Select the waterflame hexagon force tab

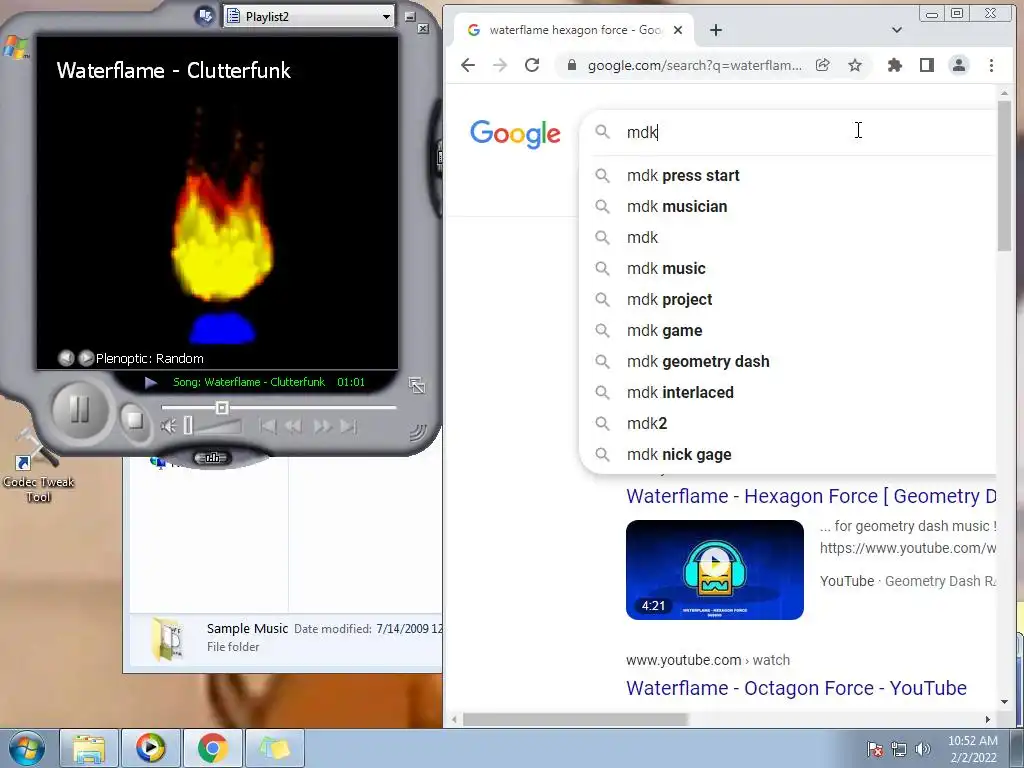point(572,30)
